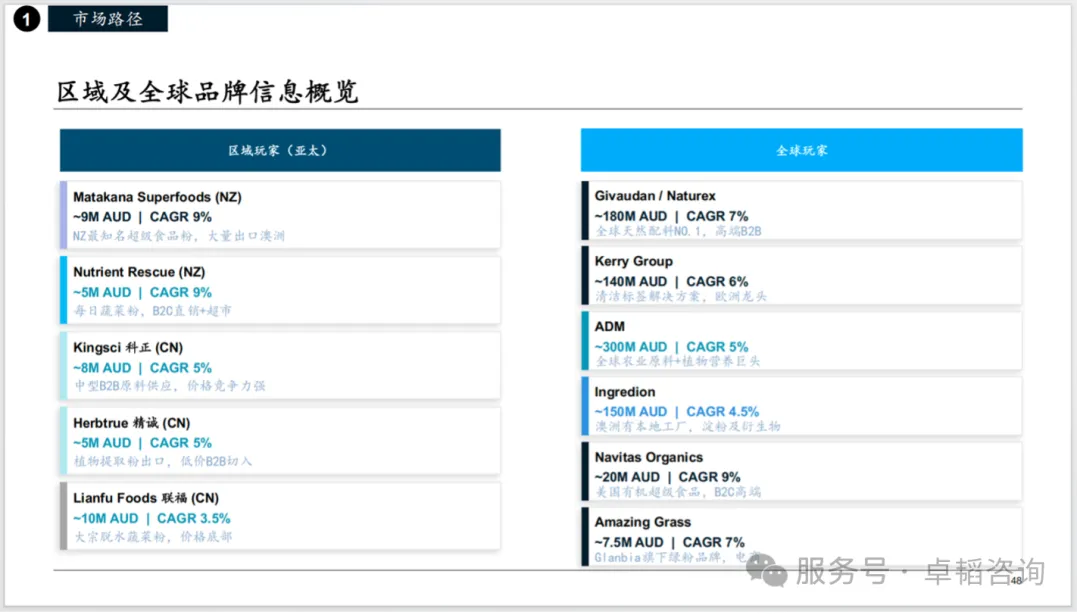Click Nutrient Rescue's ~5M AUD | CAGR 9% value
Screen dimensions: 1080x615
(x=143, y=293)
